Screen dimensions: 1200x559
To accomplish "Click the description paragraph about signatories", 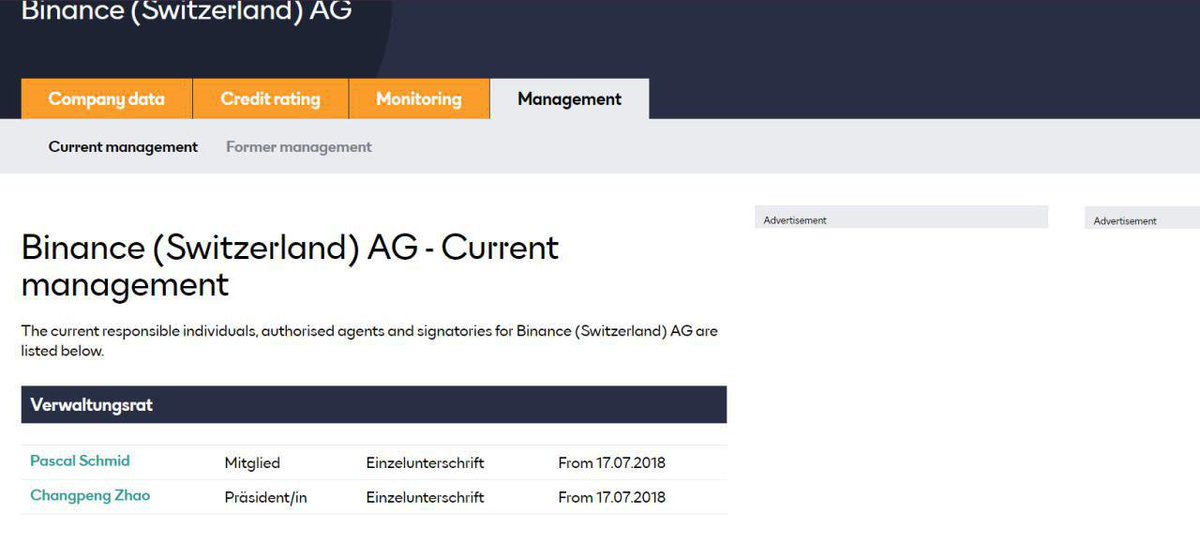I will tap(370, 341).
